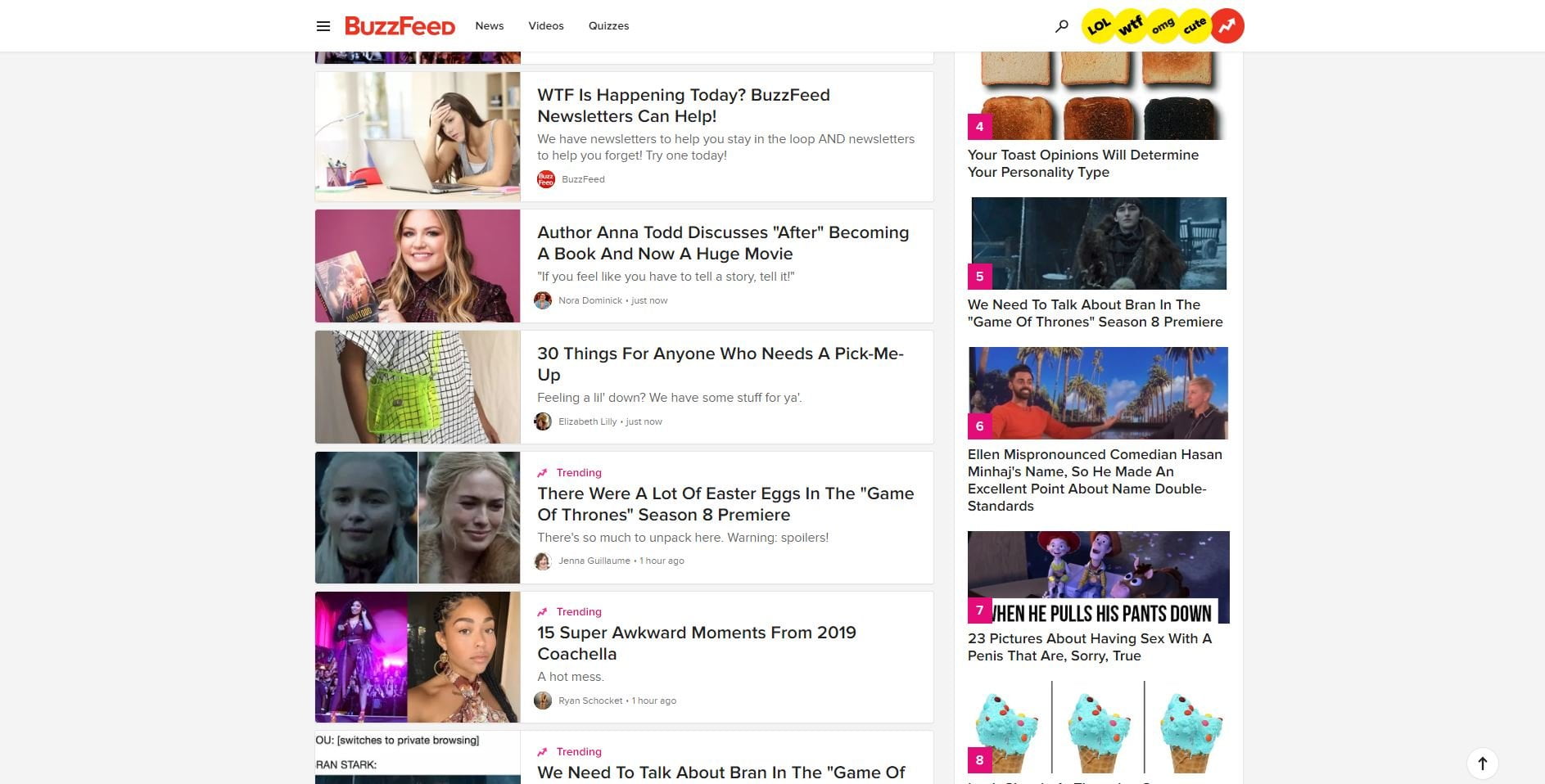Screen dimensions: 1545x784
Task: Click the wtf badge
Action: 1131,26
